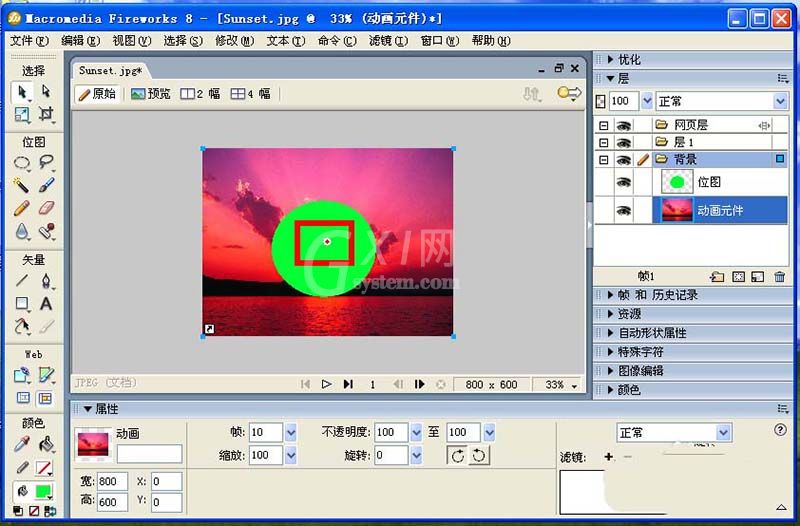The width and height of the screenshot is (800, 526).
Task: Expand the 特殊字符 panel
Action: pos(610,352)
